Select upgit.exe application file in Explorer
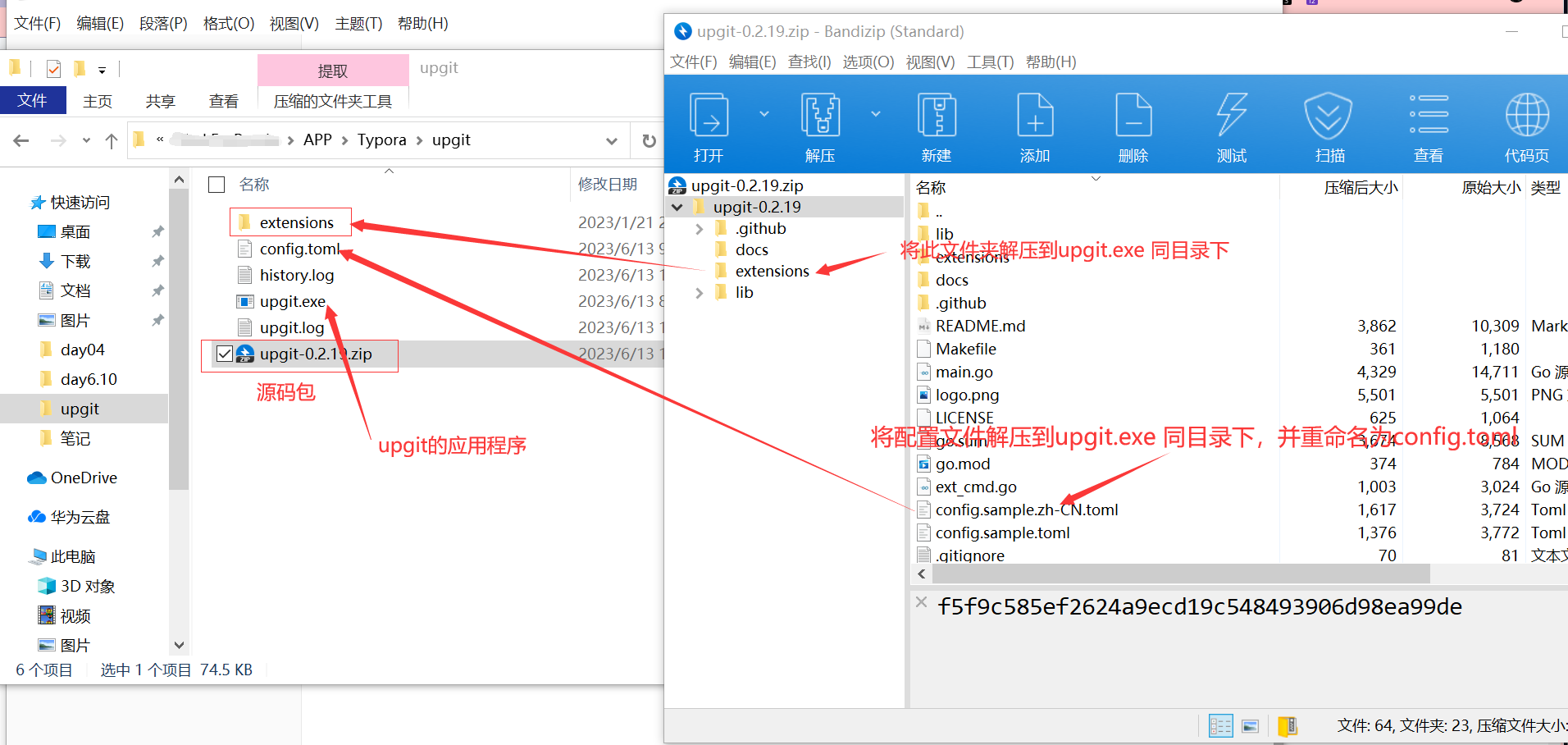Image resolution: width=1568 pixels, height=745 pixels. pos(292,301)
